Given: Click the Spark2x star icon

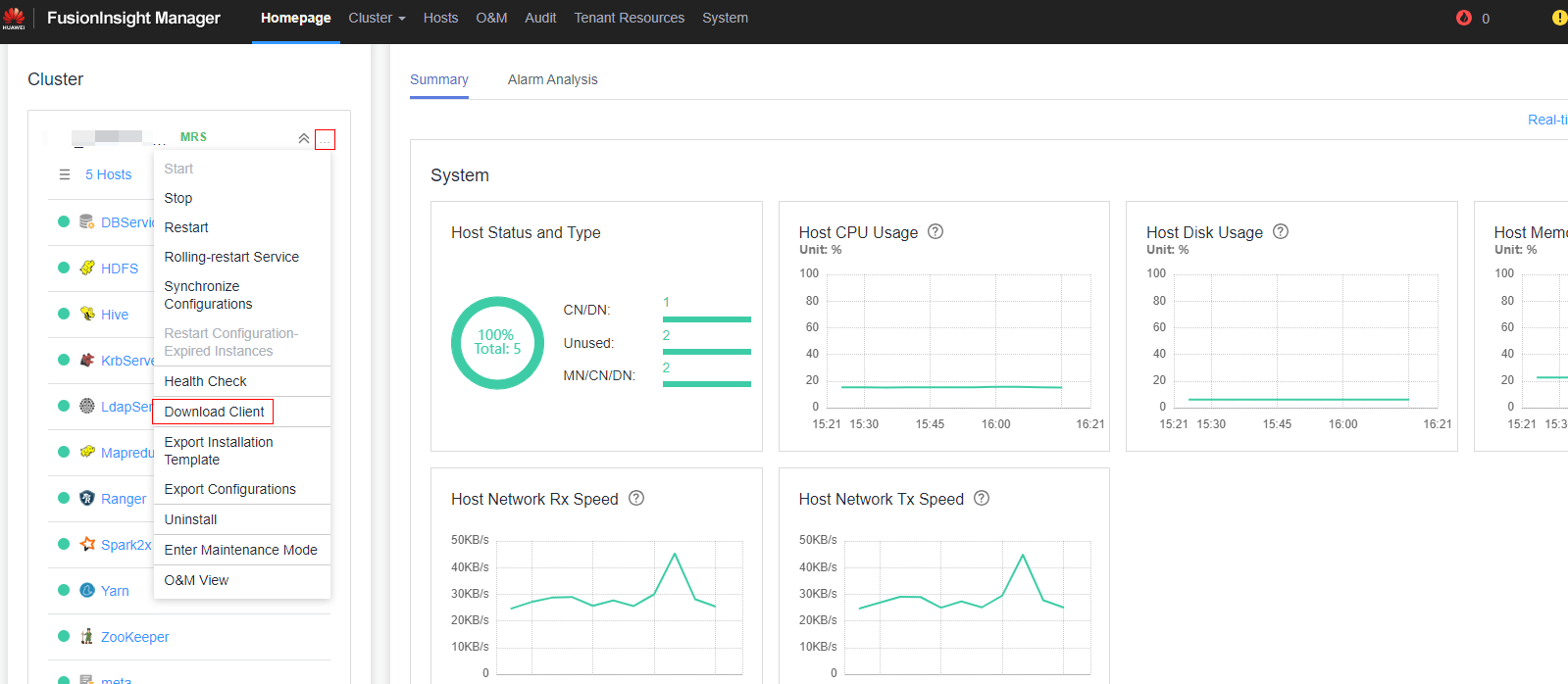Looking at the screenshot, I should coord(87,544).
